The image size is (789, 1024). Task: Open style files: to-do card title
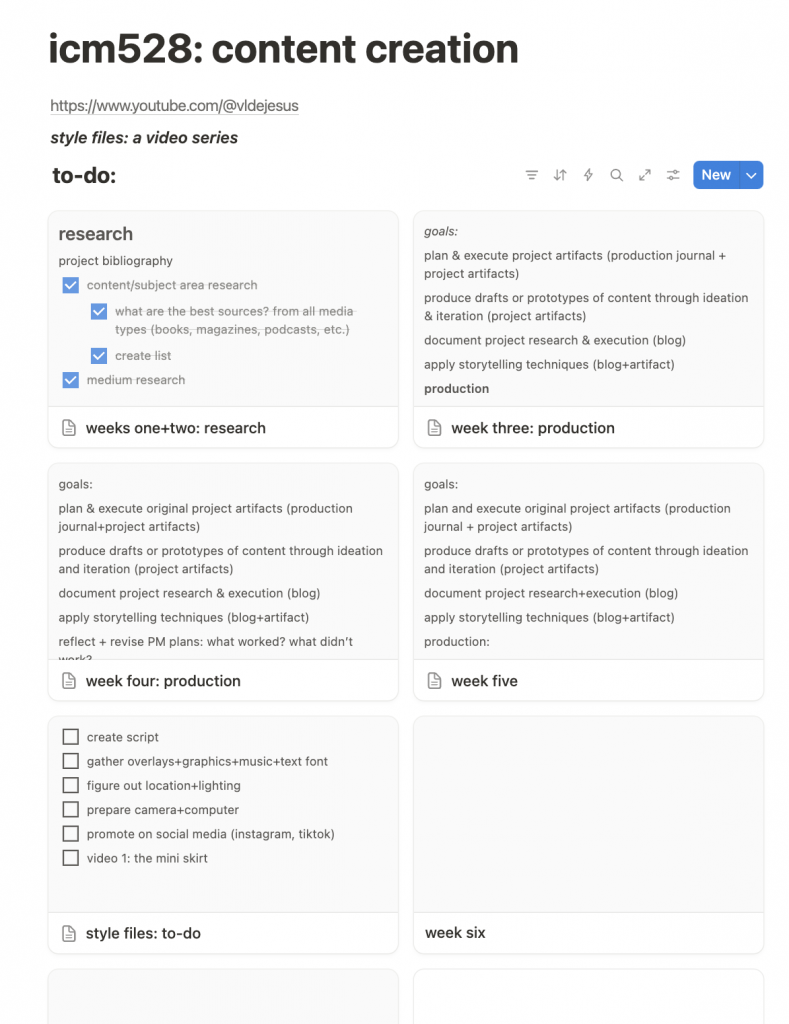point(143,934)
